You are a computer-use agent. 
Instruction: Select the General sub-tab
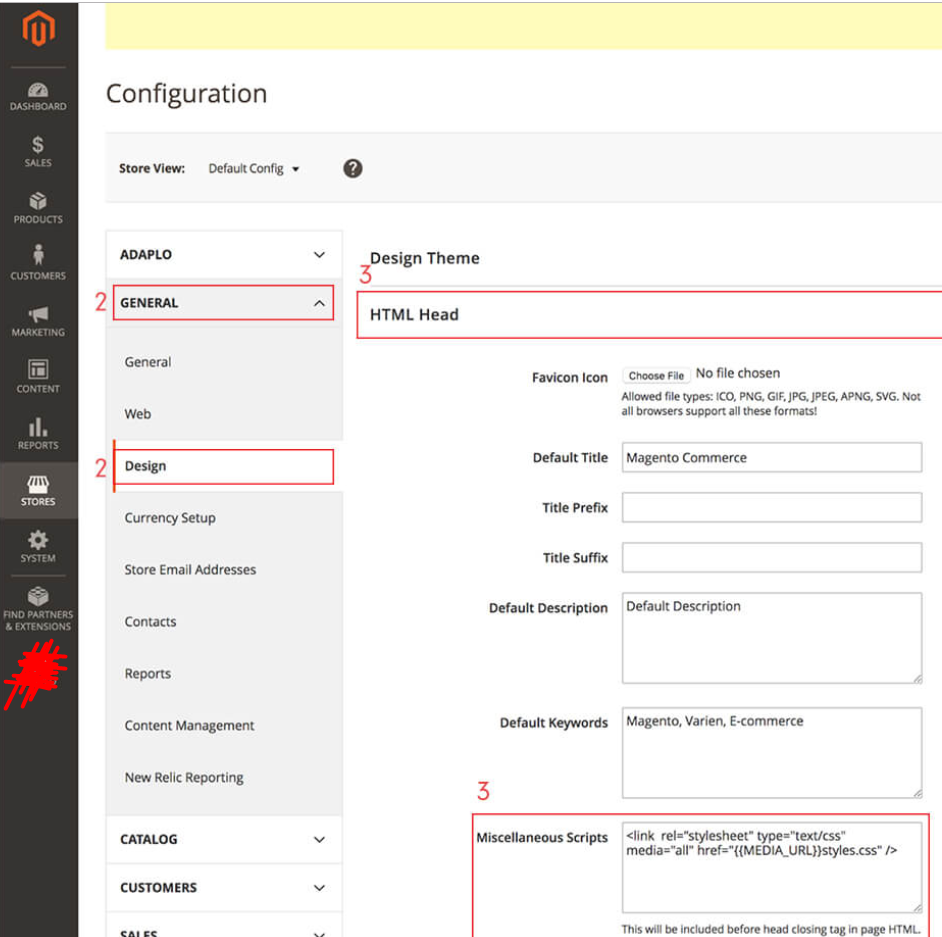148,362
